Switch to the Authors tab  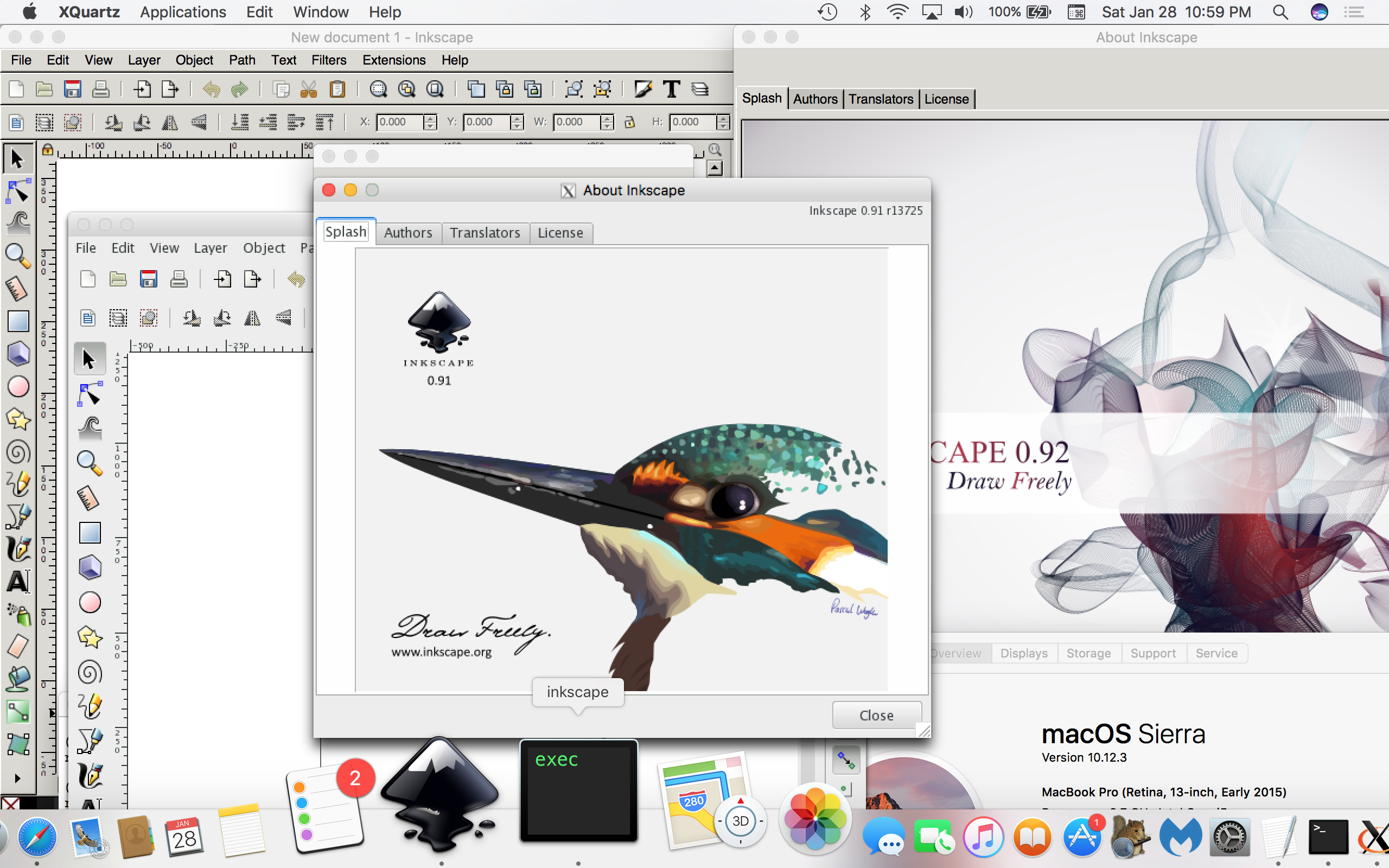pyautogui.click(x=406, y=232)
